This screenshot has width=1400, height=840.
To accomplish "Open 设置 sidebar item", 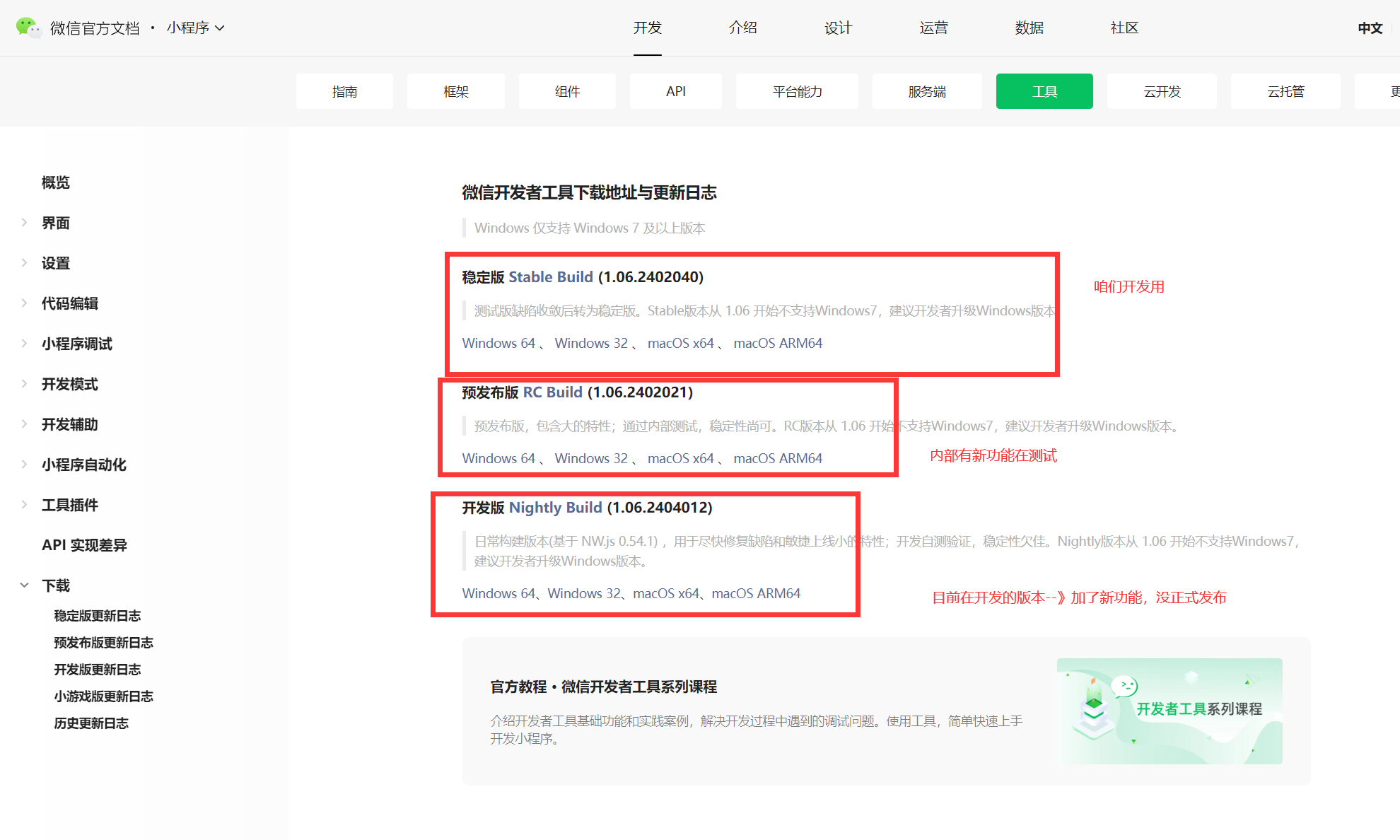I will tap(56, 263).
